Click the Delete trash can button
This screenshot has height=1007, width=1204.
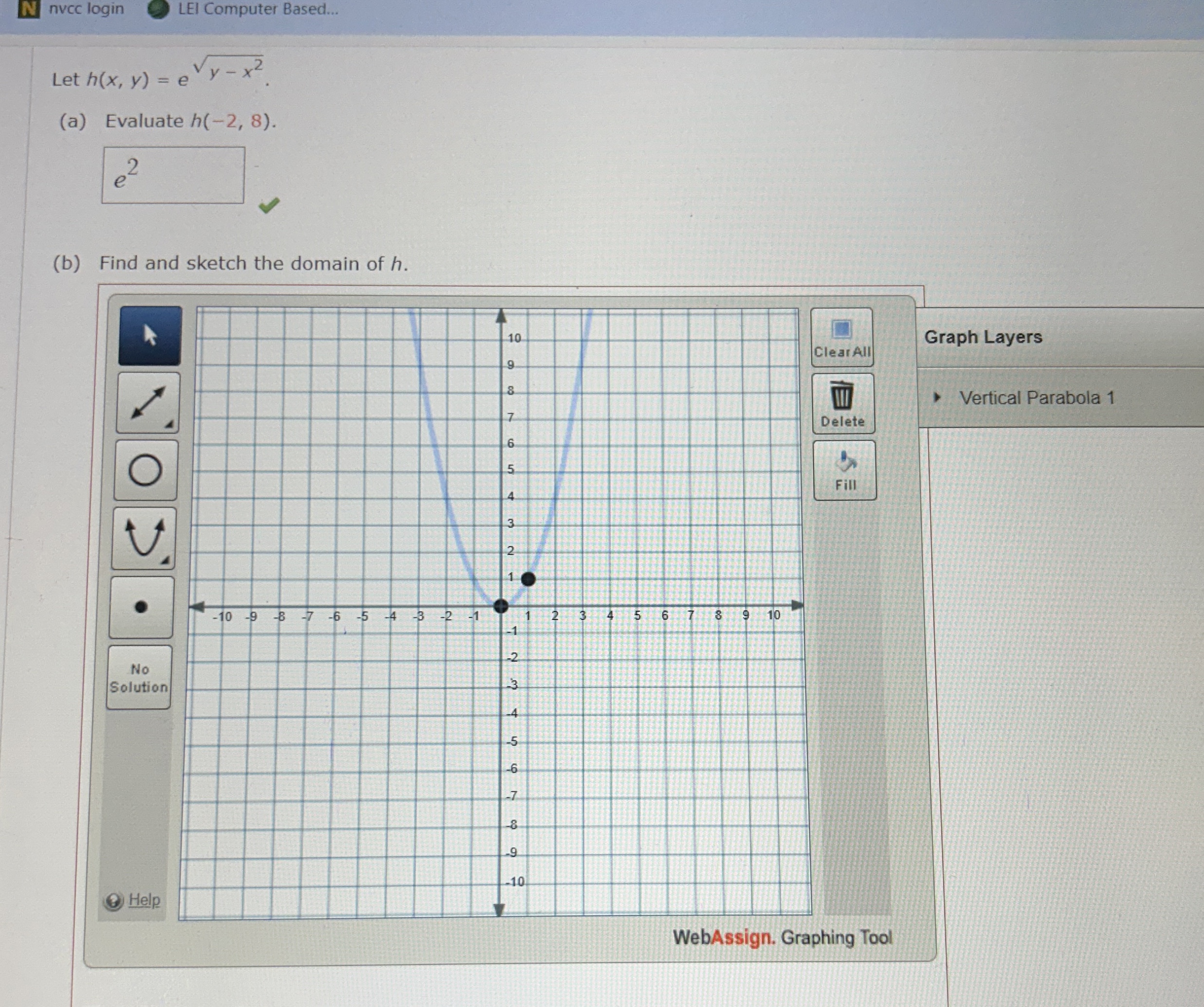pyautogui.click(x=842, y=403)
